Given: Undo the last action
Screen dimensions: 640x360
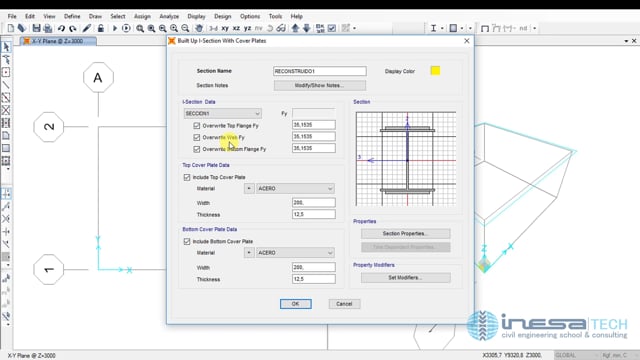Looking at the screenshot, I should click(x=61, y=28).
